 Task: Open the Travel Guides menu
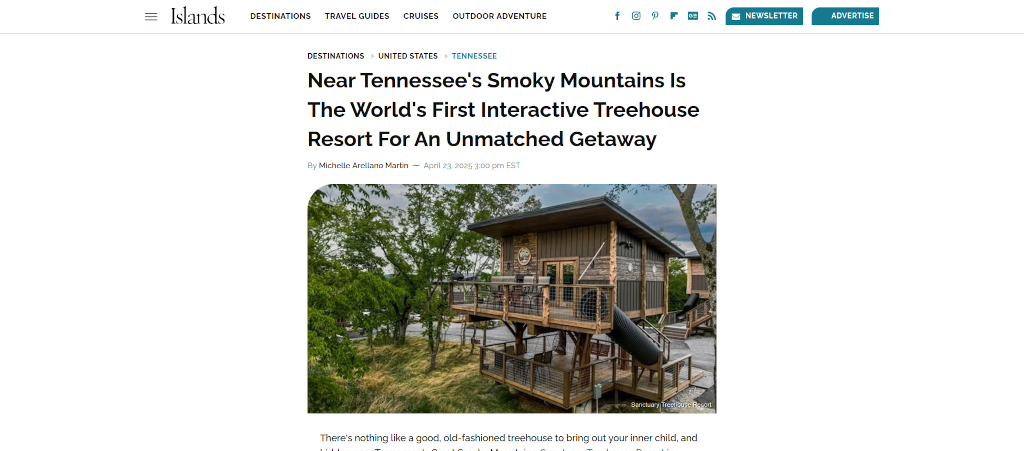tap(357, 16)
